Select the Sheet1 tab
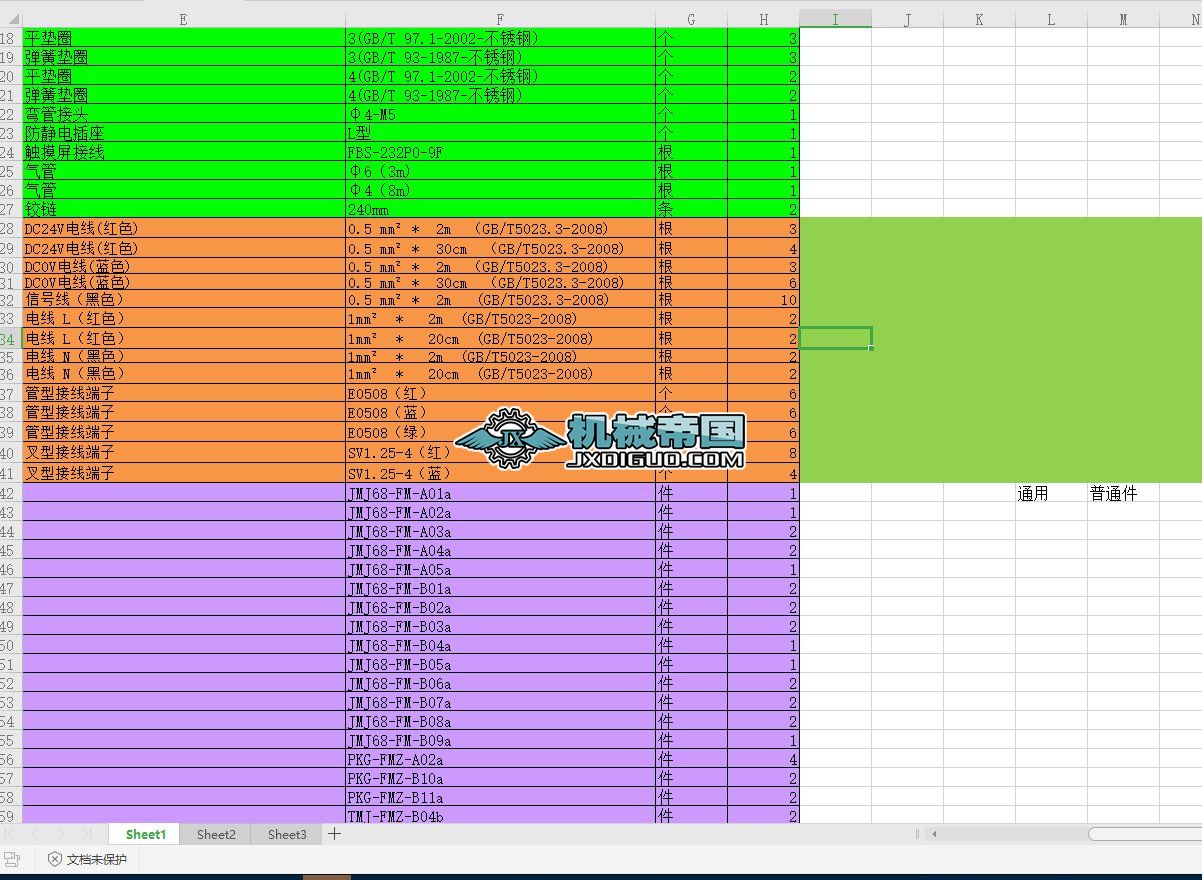This screenshot has height=880, width=1202. [x=146, y=834]
